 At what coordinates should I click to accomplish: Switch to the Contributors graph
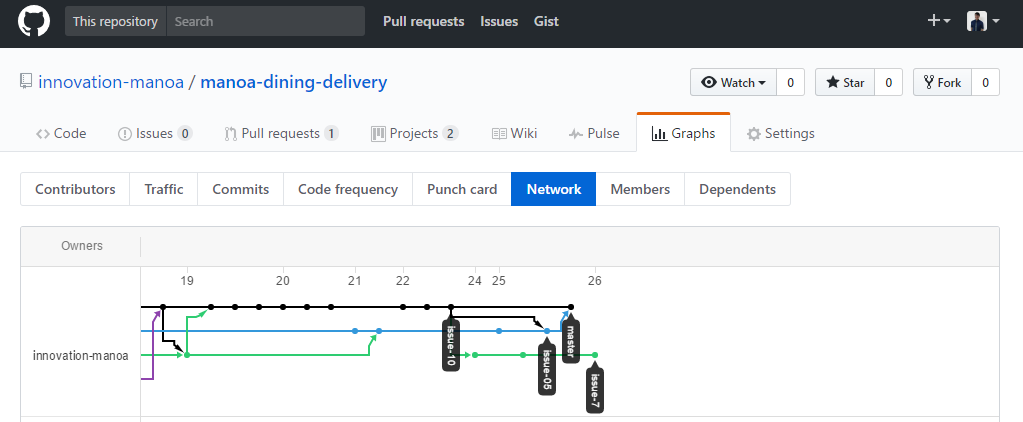pyautogui.click(x=75, y=189)
